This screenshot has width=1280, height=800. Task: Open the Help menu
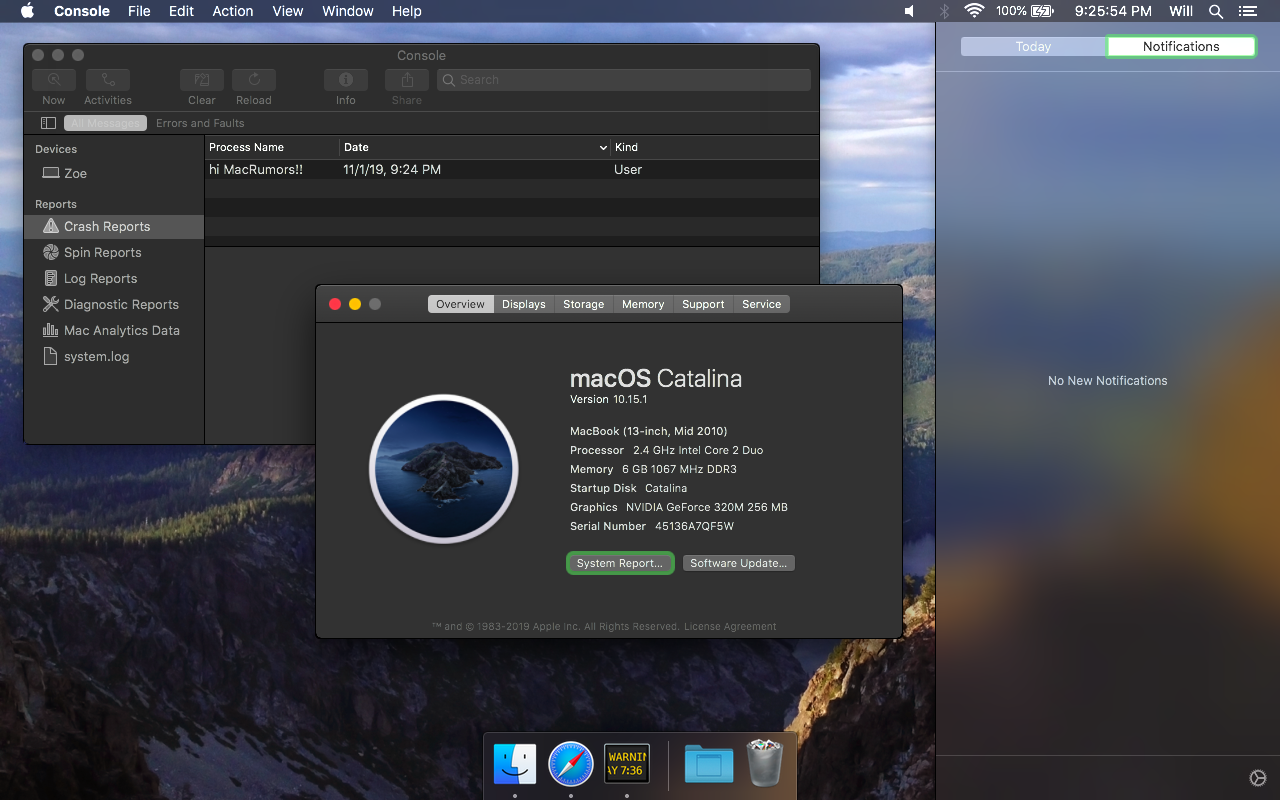(407, 11)
